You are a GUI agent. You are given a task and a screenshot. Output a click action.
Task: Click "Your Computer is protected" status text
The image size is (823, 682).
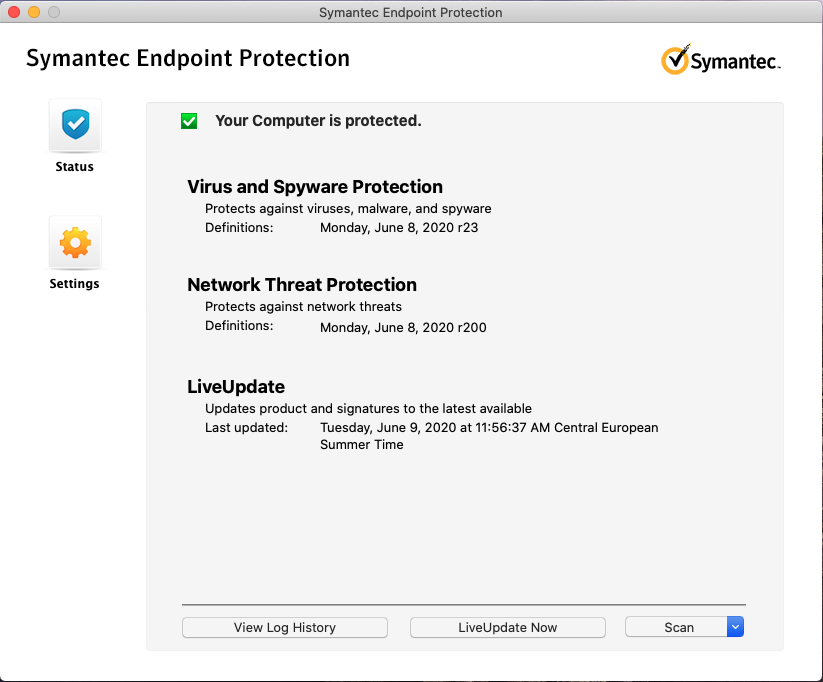point(318,121)
